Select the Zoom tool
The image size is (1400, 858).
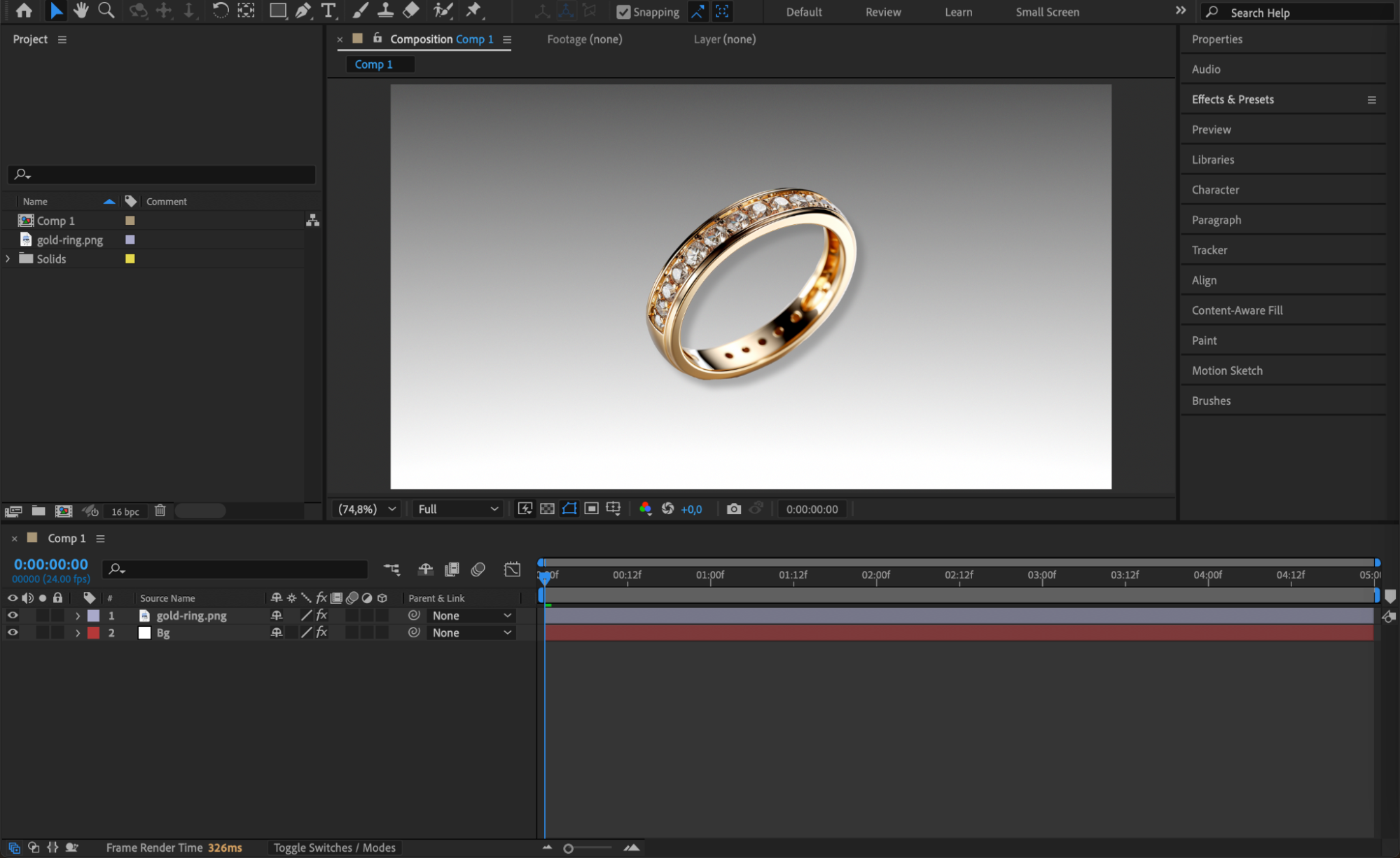click(x=106, y=11)
